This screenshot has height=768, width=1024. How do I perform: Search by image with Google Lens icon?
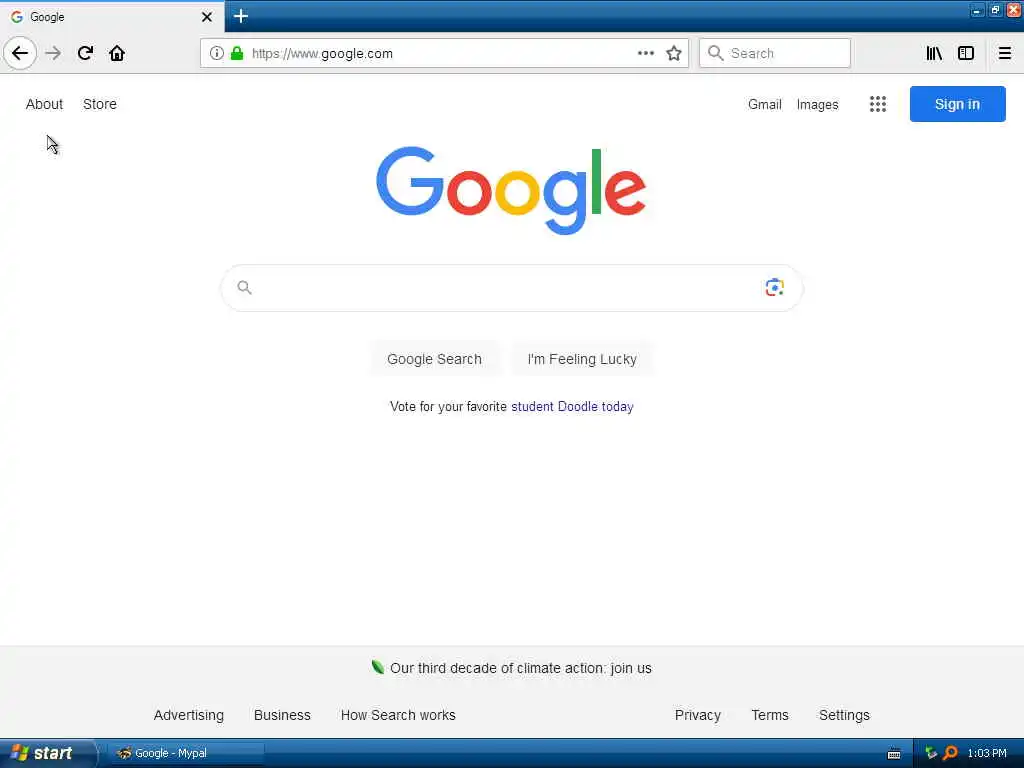pyautogui.click(x=774, y=287)
